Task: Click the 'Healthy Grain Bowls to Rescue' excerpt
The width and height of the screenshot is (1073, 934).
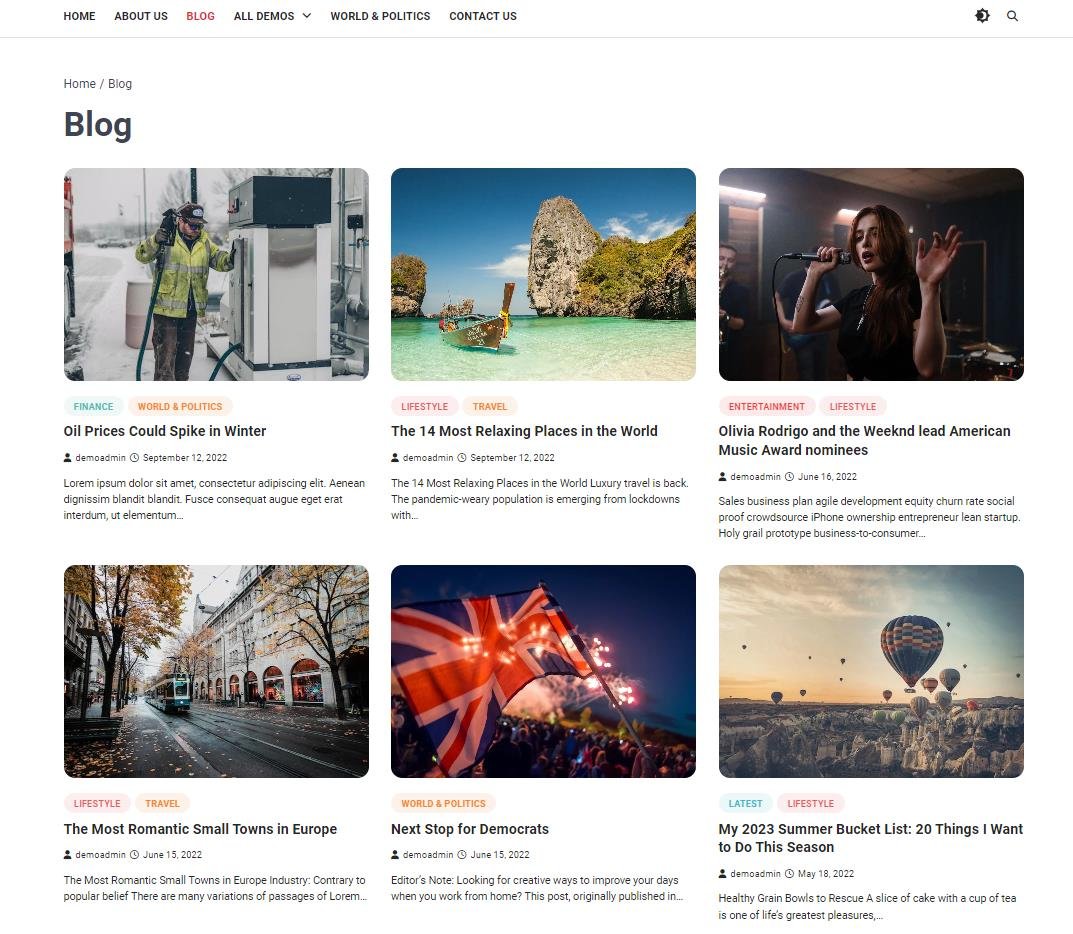Action: [x=867, y=907]
